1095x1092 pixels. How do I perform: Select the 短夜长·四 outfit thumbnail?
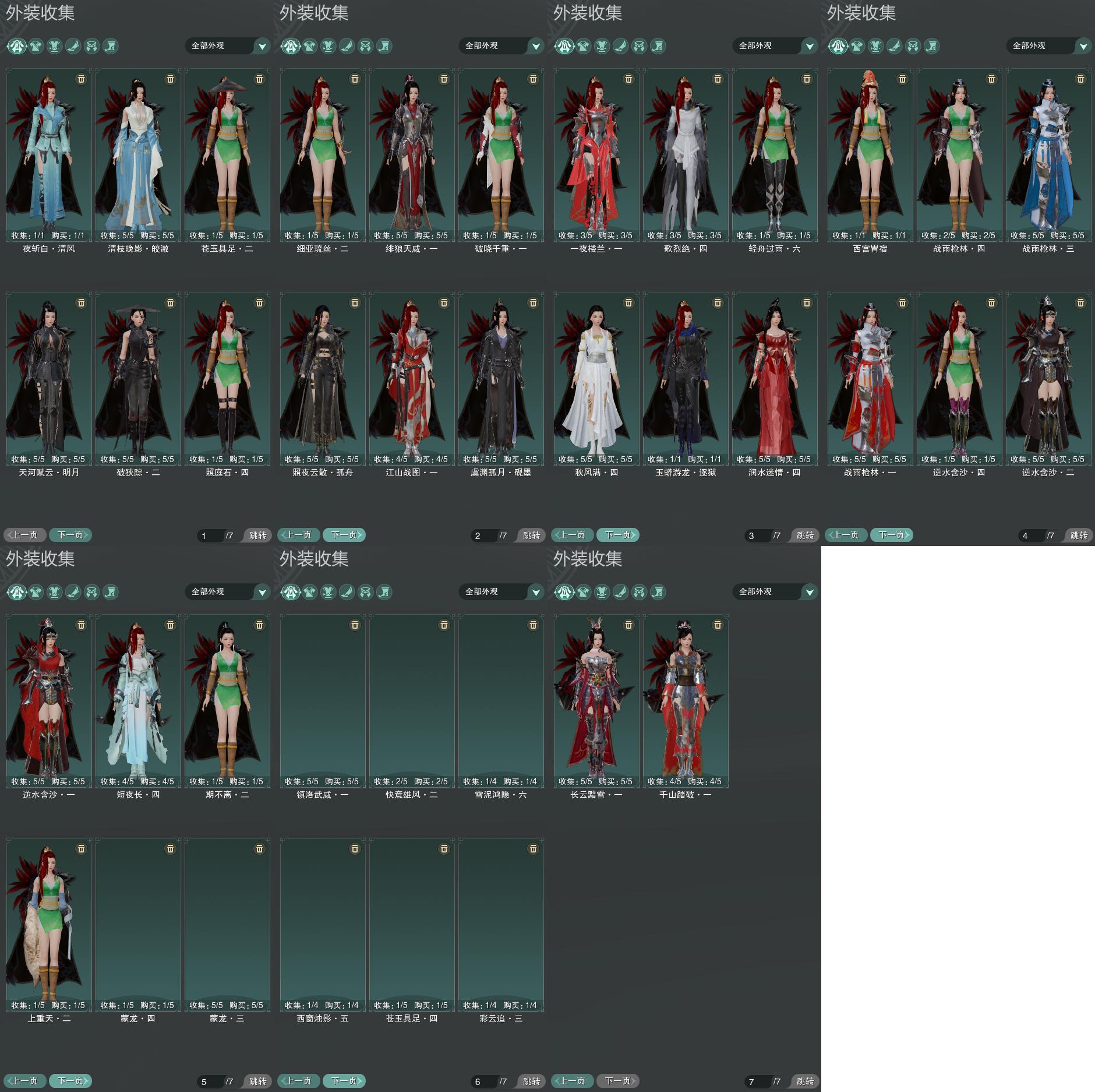coord(138,700)
